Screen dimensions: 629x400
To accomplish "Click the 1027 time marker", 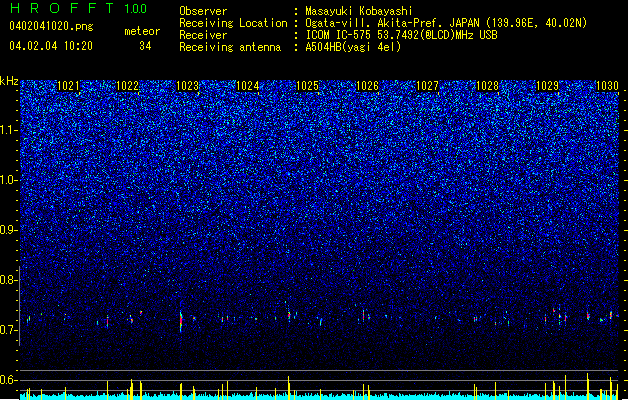I will tap(428, 86).
